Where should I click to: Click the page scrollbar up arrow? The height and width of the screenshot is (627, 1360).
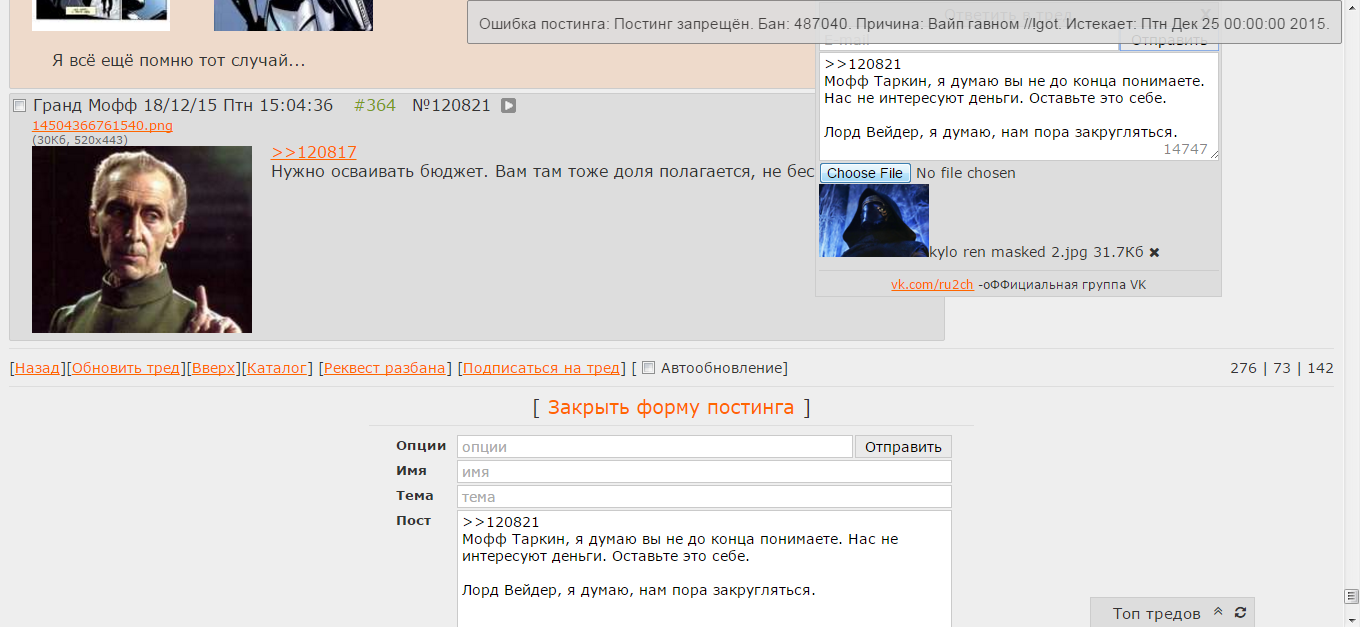pyautogui.click(x=1351, y=8)
